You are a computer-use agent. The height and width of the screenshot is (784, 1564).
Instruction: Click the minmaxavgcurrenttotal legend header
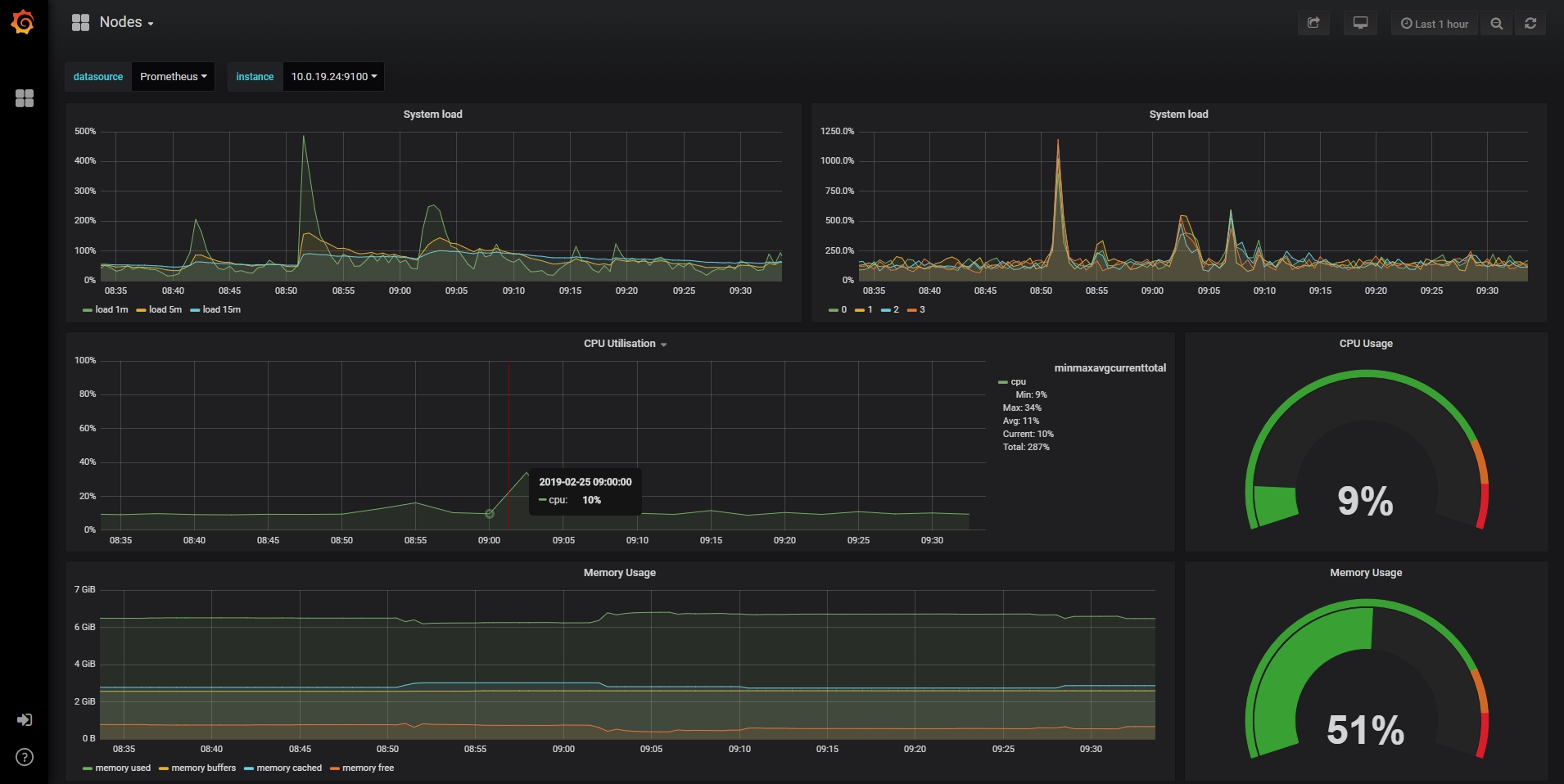click(x=1110, y=368)
